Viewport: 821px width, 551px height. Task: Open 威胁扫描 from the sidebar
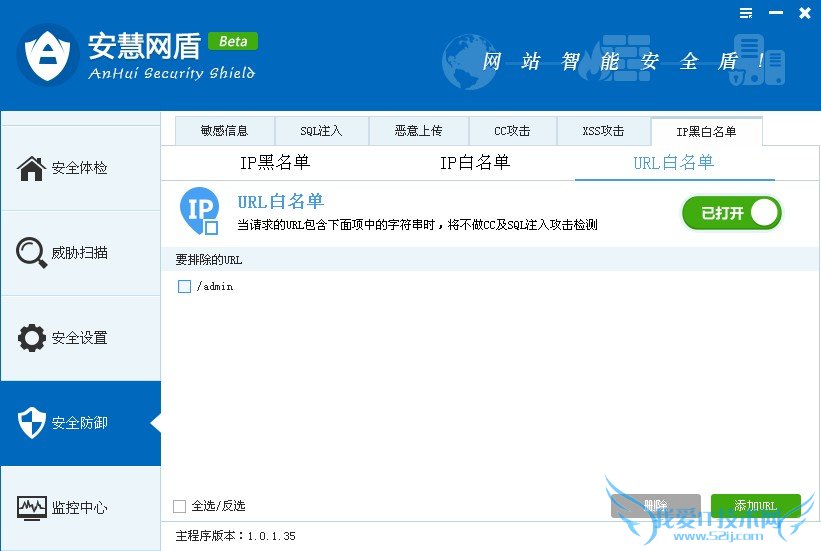[x=81, y=253]
